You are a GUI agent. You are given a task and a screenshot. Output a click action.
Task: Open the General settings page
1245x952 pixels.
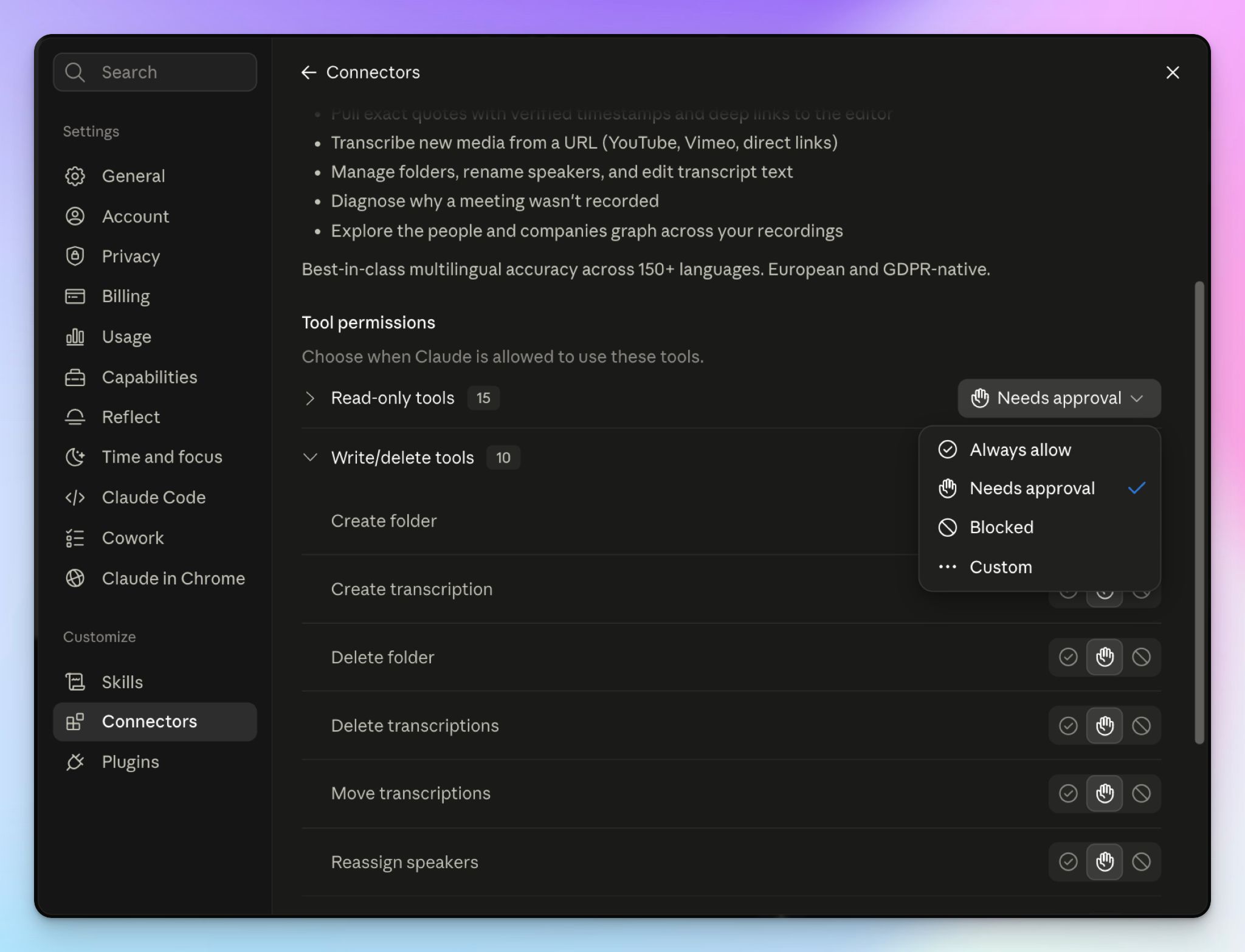pos(155,176)
